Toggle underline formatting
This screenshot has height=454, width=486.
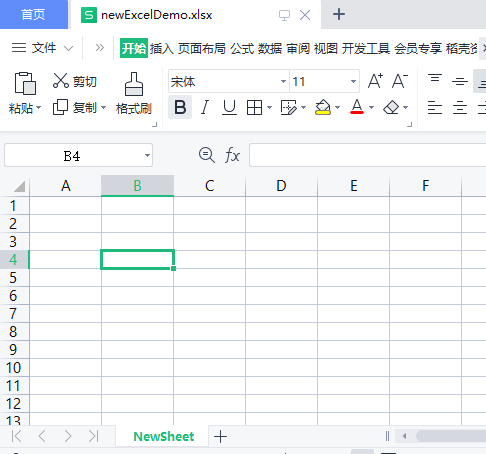click(229, 107)
